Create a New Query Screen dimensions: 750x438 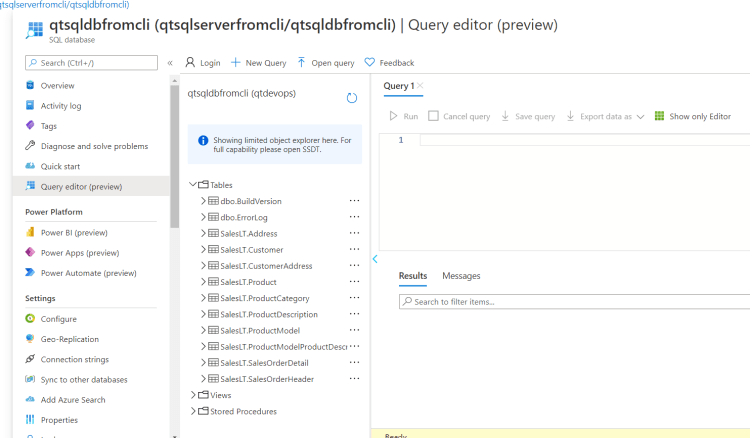258,63
